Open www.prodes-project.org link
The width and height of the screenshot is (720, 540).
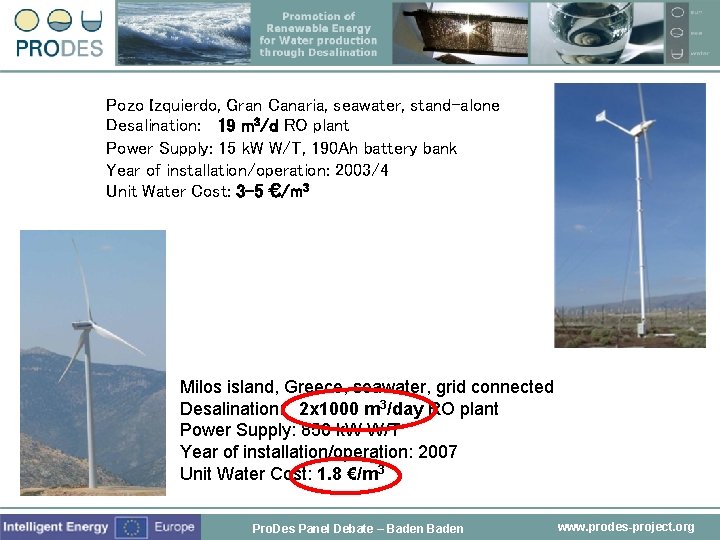[626, 527]
